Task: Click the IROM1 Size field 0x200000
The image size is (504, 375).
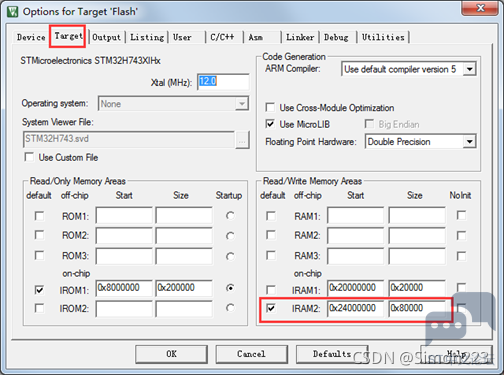Action: click(x=184, y=288)
